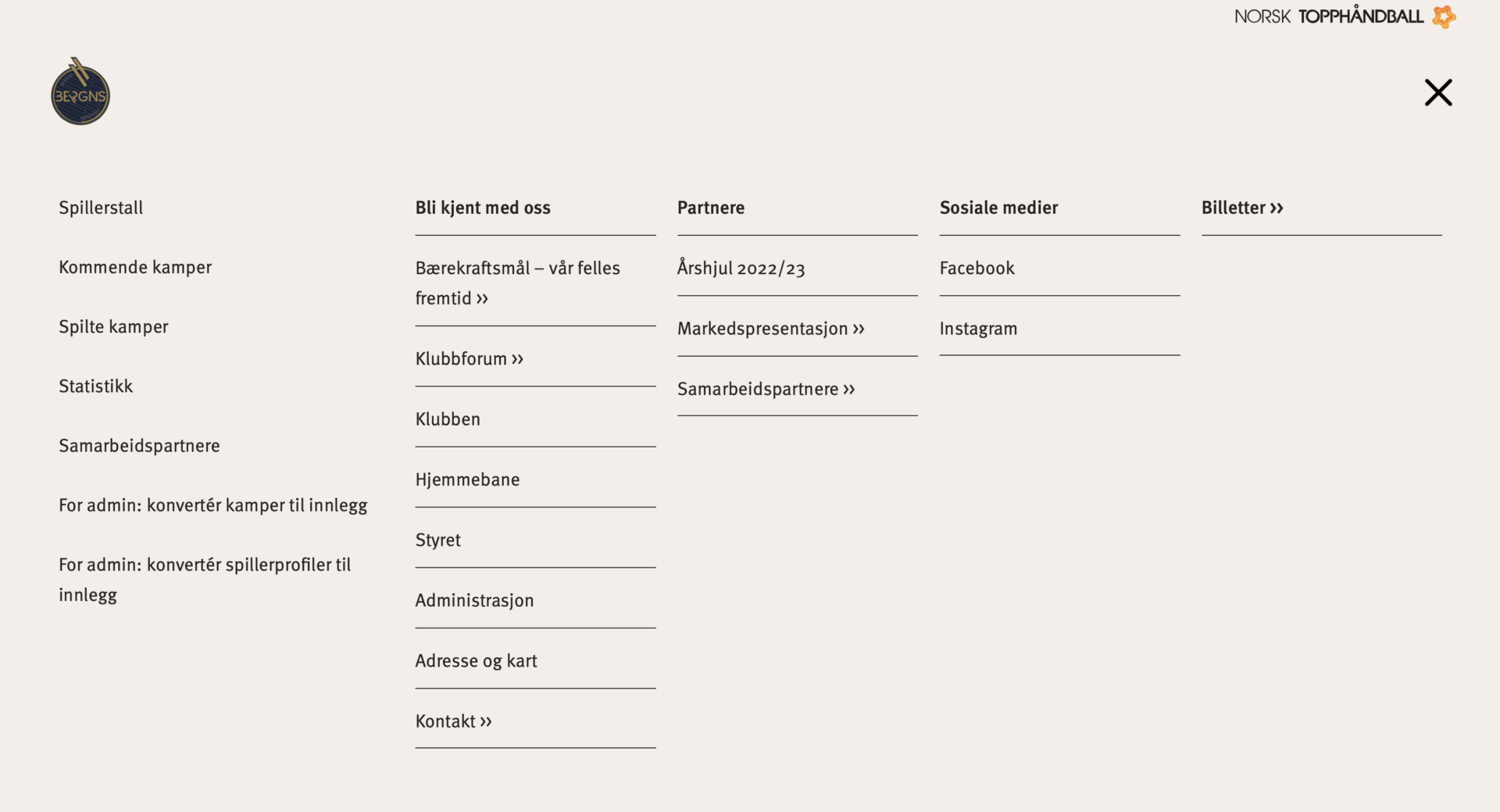This screenshot has height=812, width=1500.
Task: Visit the Facebook page link
Action: 977,268
